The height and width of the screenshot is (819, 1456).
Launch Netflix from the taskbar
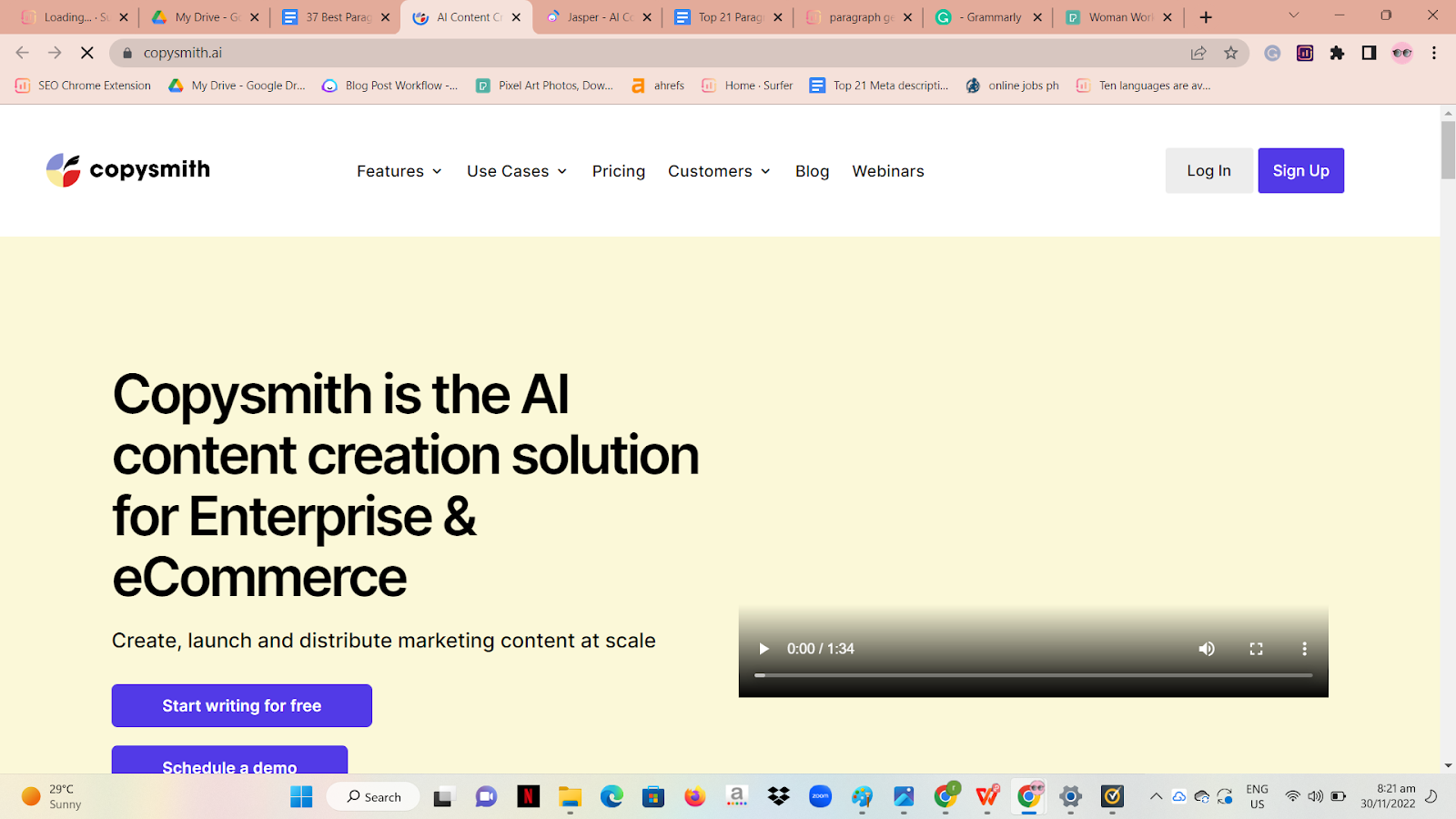[528, 797]
